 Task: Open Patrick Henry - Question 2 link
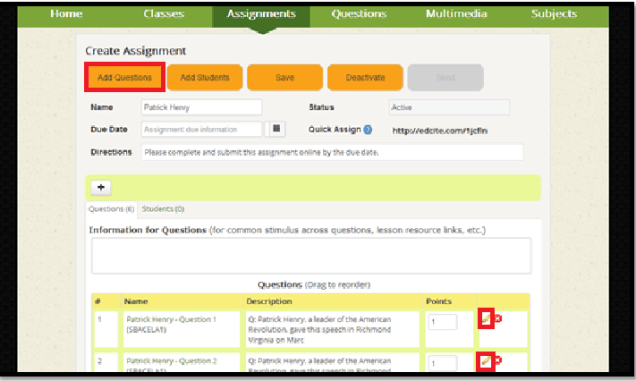(172, 361)
